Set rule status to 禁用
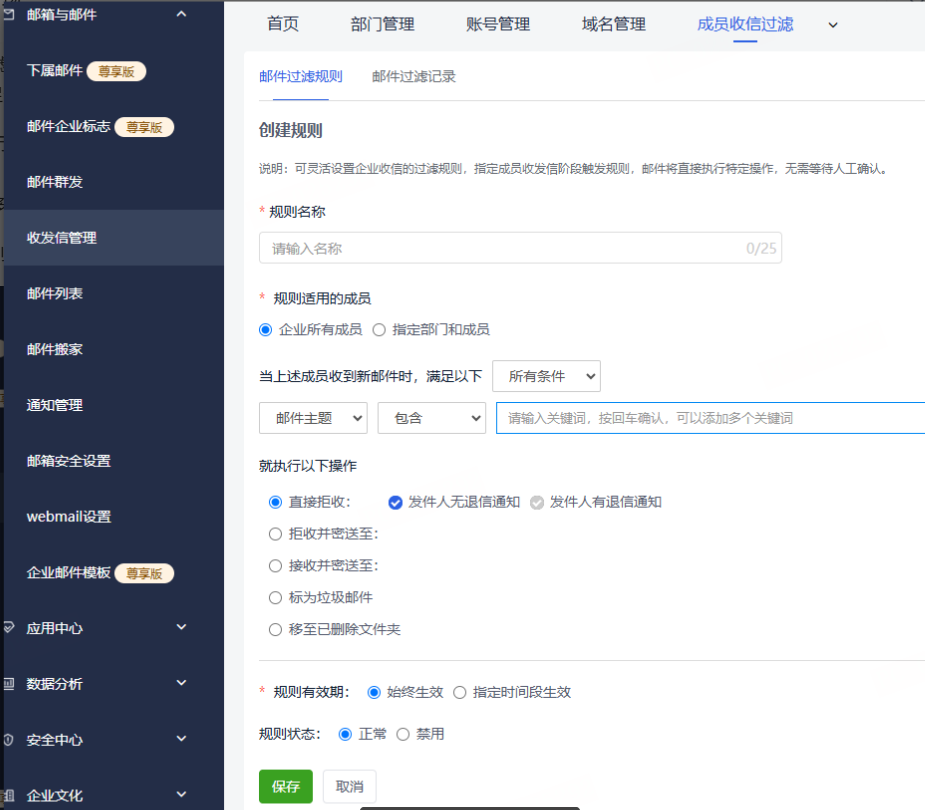This screenshot has height=810, width=925. (x=403, y=734)
